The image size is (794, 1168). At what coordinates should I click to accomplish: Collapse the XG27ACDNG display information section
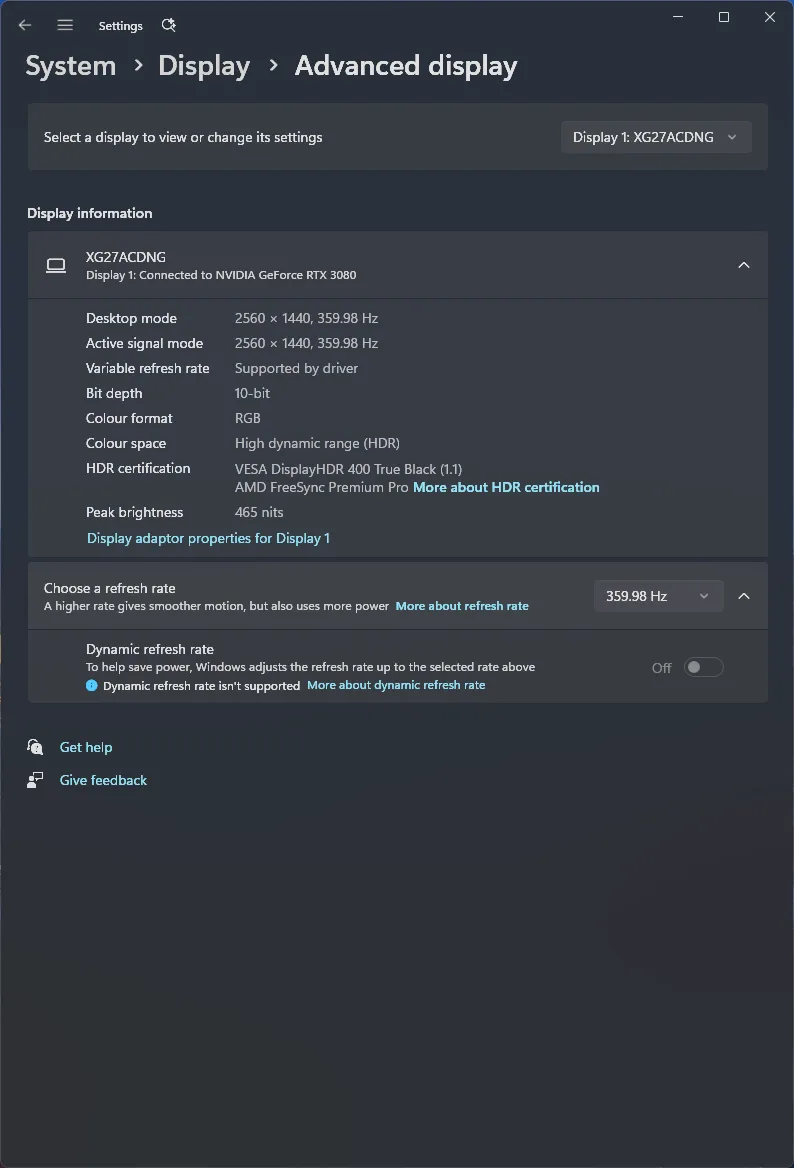743,265
